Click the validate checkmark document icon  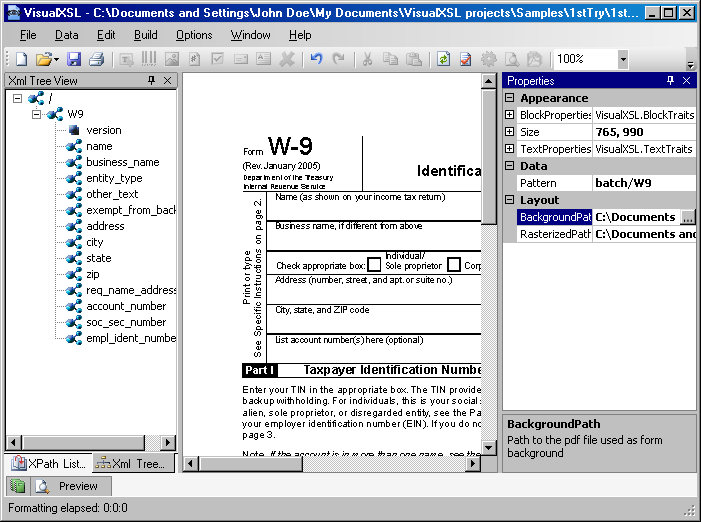(466, 59)
